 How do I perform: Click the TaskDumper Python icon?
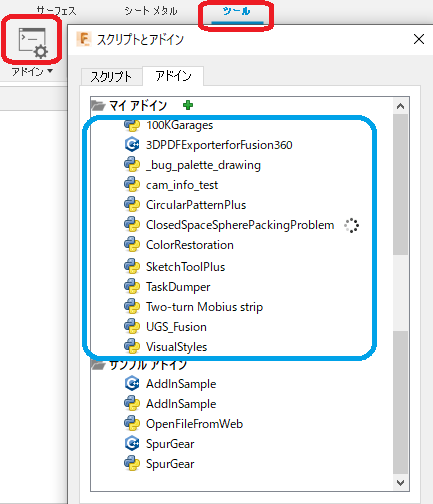click(x=132, y=287)
